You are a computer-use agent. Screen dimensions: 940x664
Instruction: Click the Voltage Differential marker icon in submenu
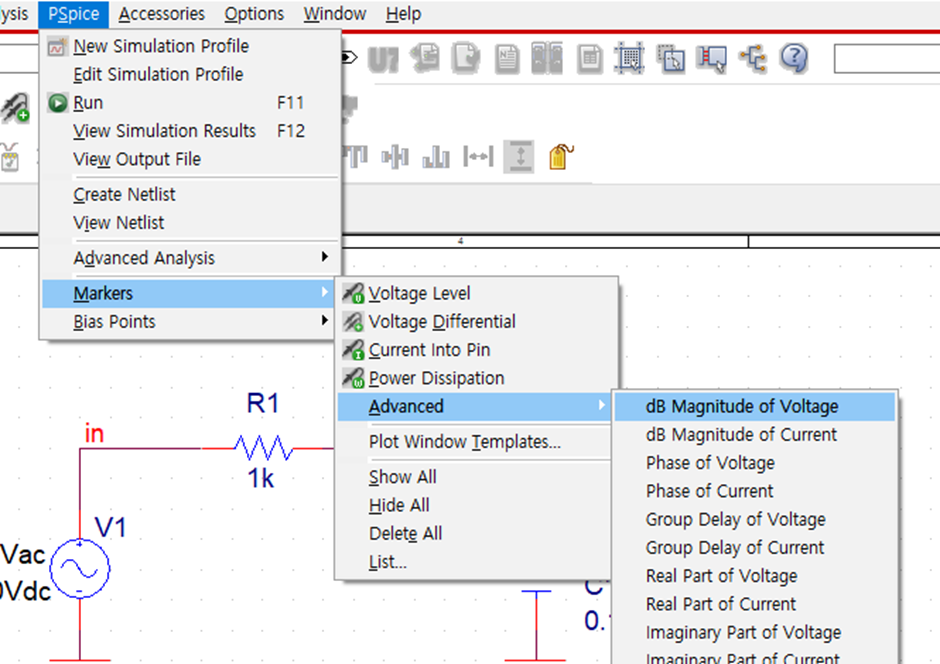[x=353, y=321]
